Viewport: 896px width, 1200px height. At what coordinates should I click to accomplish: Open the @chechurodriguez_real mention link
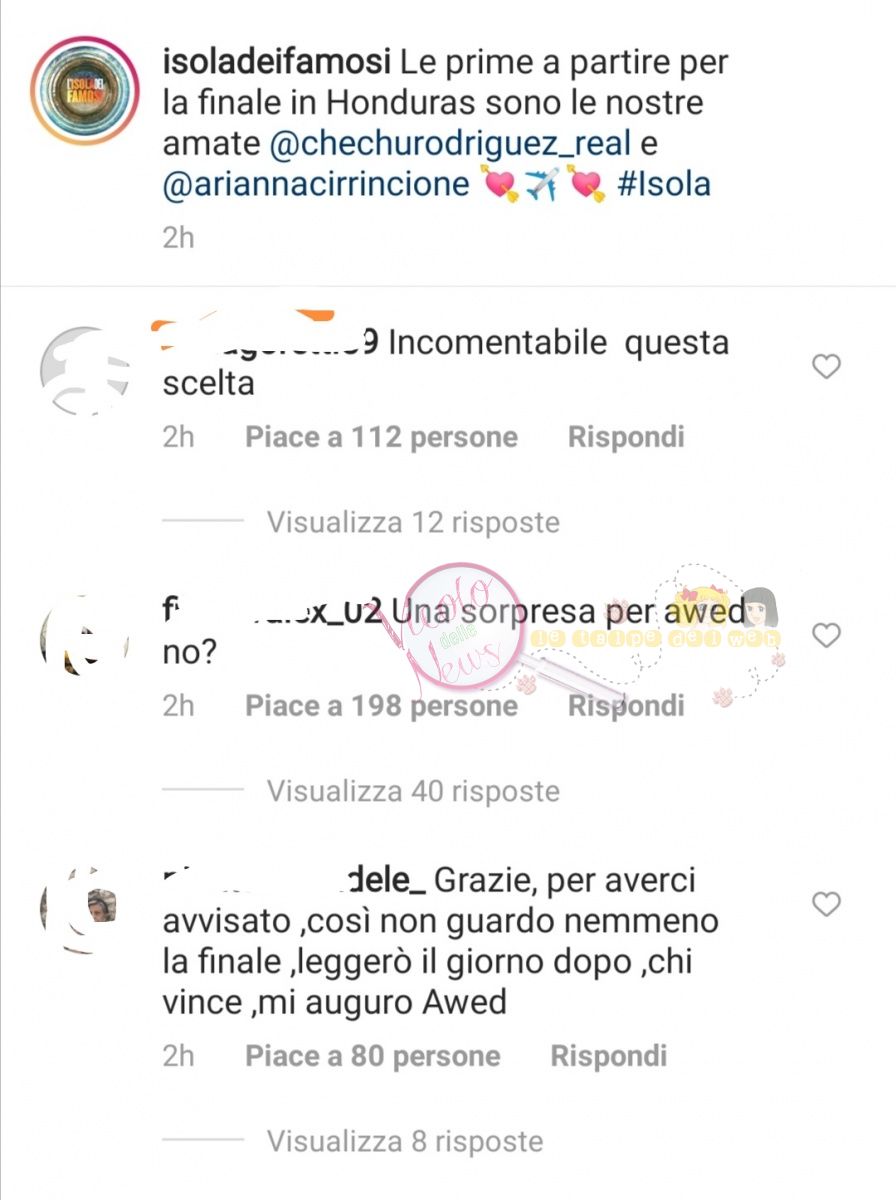[x=451, y=143]
